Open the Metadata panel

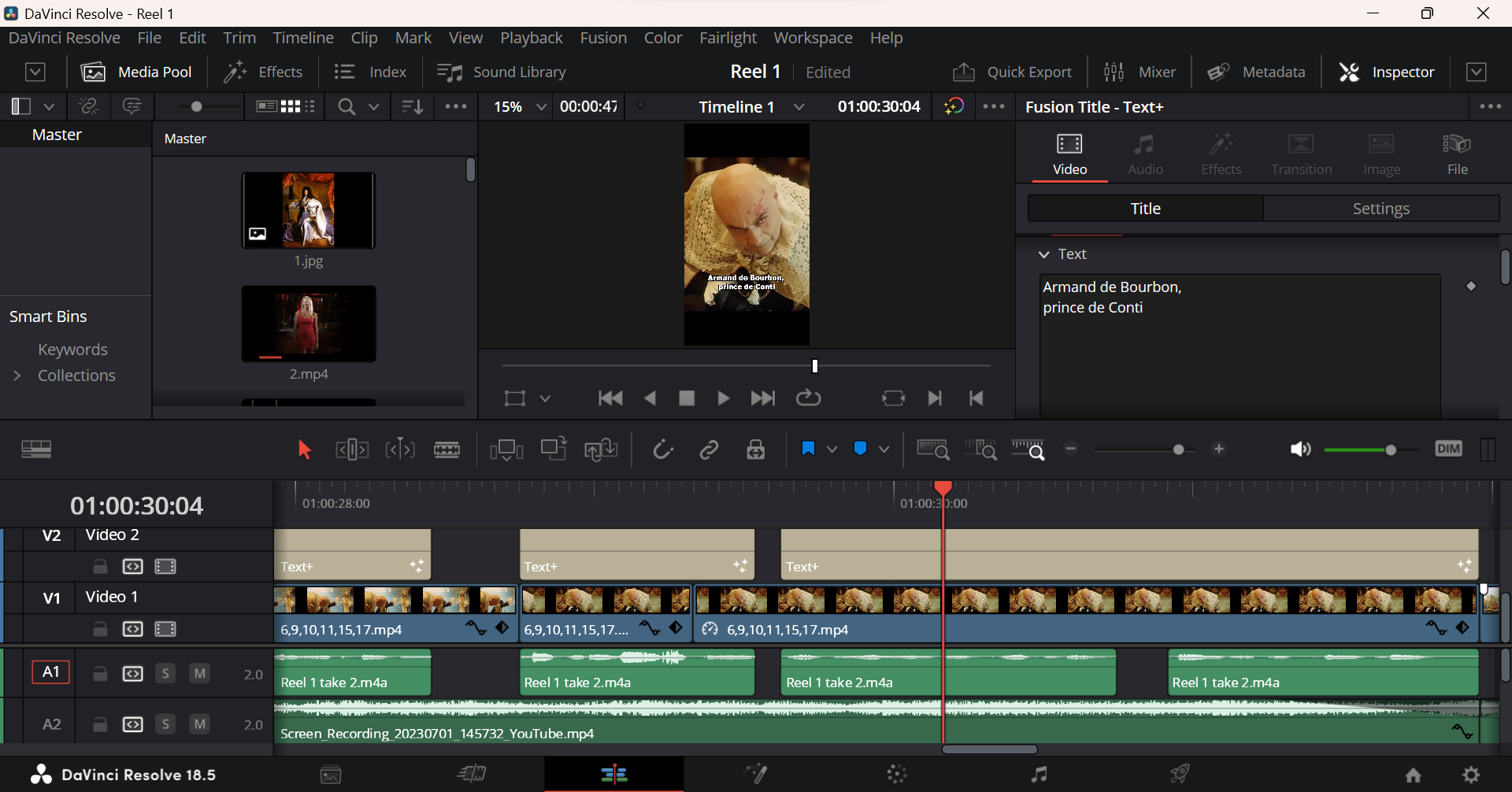(x=1256, y=72)
